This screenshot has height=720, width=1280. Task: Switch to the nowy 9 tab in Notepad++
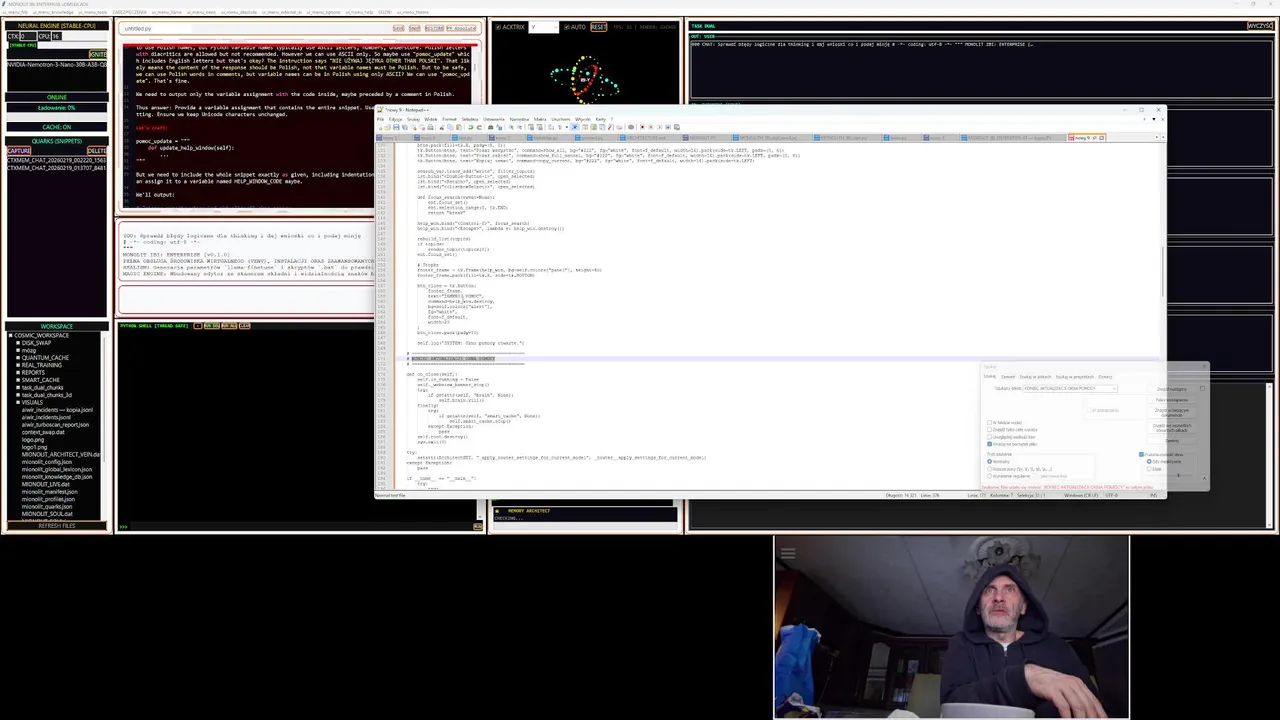click(1088, 137)
